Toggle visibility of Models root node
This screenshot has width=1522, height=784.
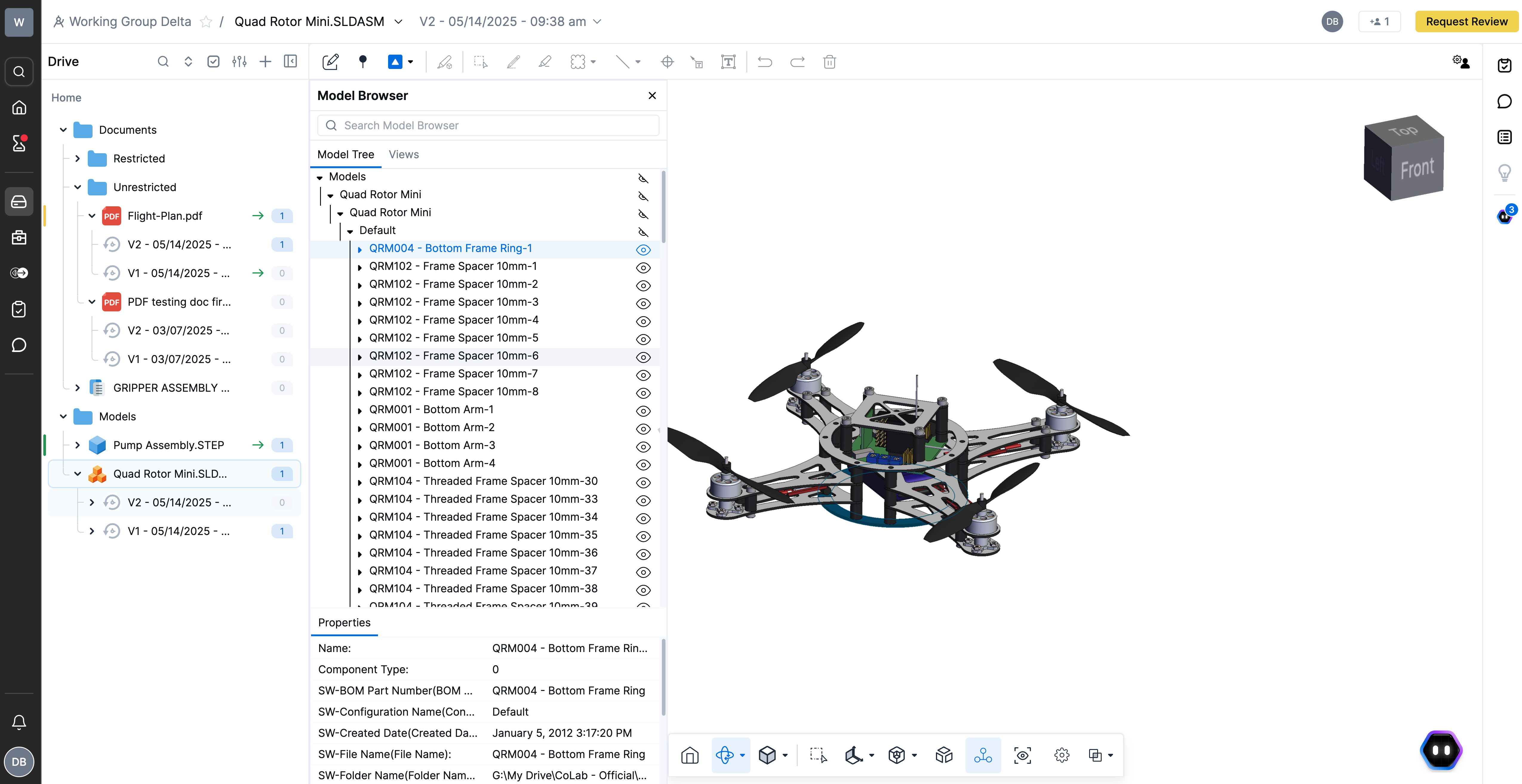click(x=643, y=178)
